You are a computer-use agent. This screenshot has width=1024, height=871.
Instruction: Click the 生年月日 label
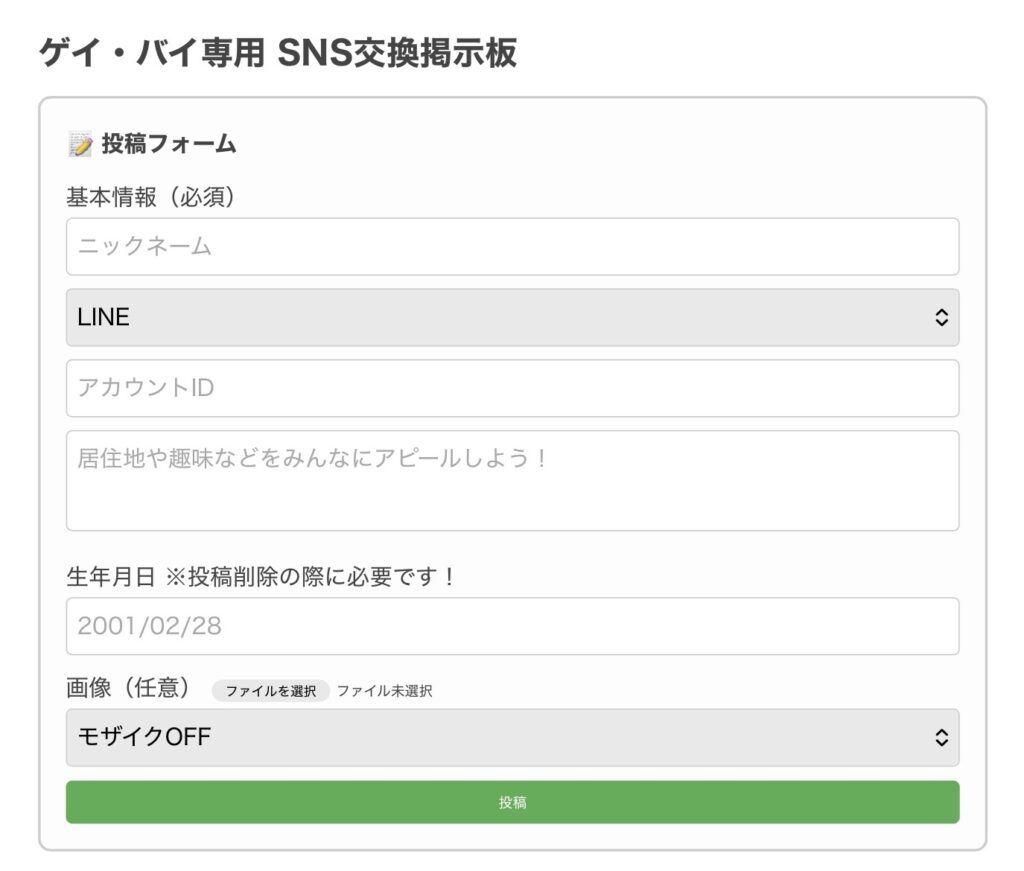[111, 577]
